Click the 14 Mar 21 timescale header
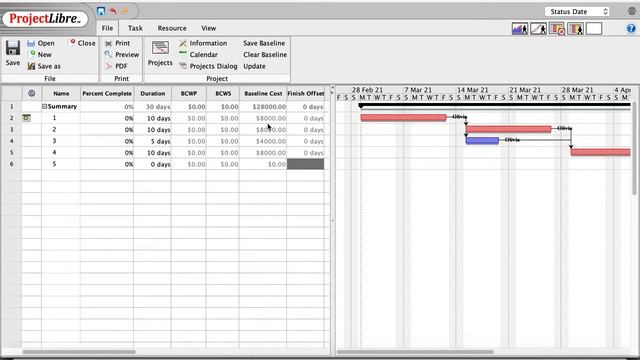This screenshot has height=360, width=640. pyautogui.click(x=472, y=89)
